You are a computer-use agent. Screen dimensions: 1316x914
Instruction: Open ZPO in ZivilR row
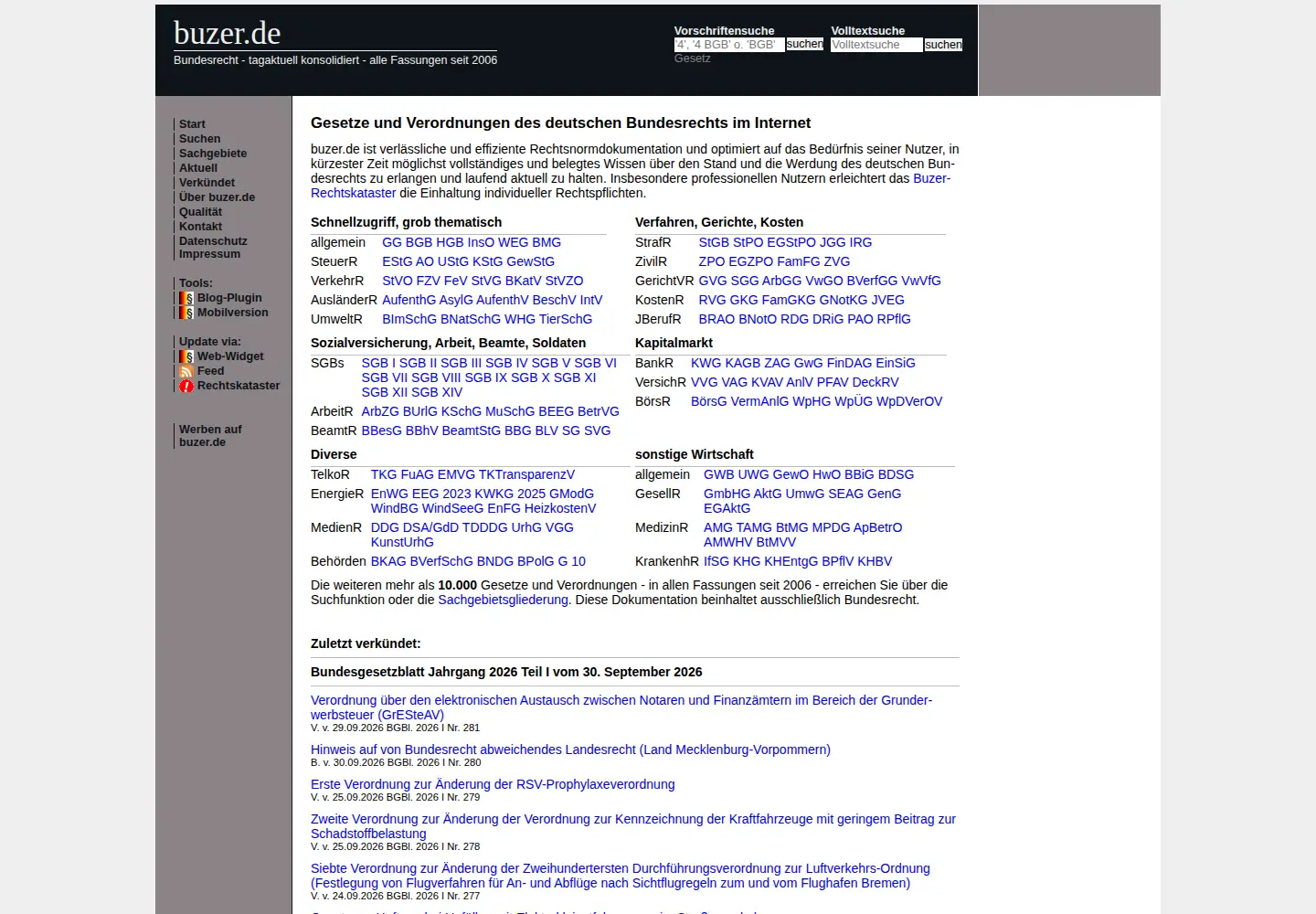click(x=712, y=261)
